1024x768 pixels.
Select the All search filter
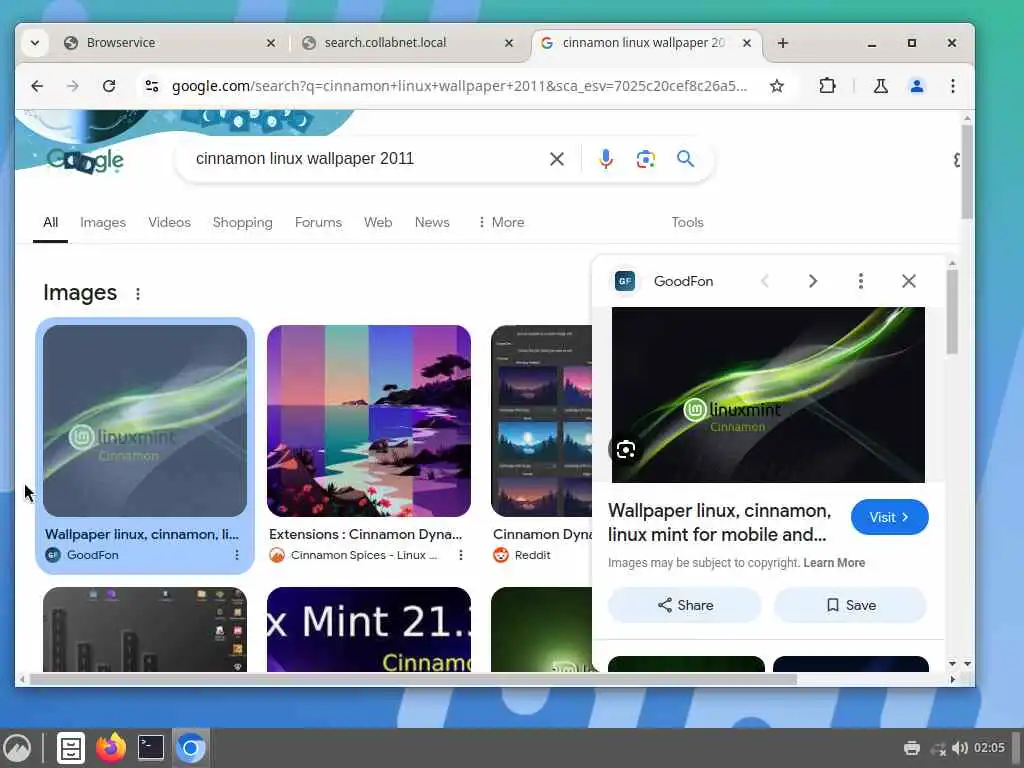50,222
